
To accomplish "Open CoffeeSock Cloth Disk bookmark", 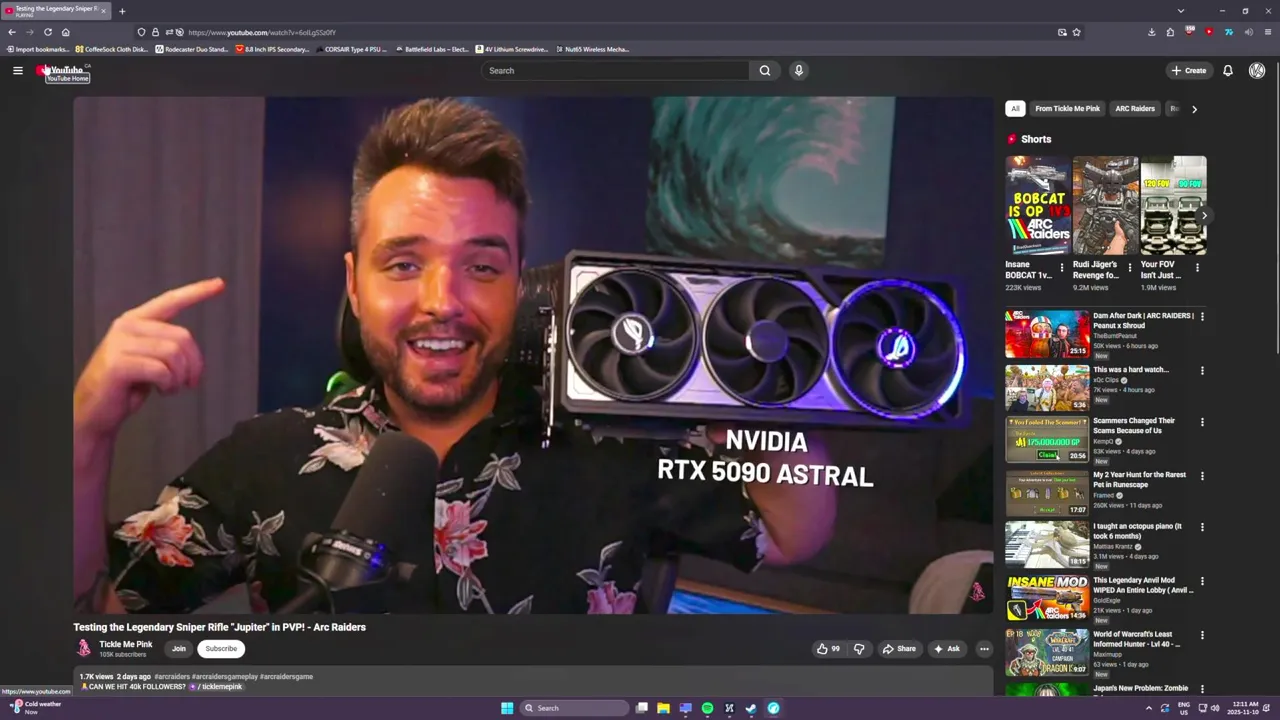I will [x=112, y=49].
